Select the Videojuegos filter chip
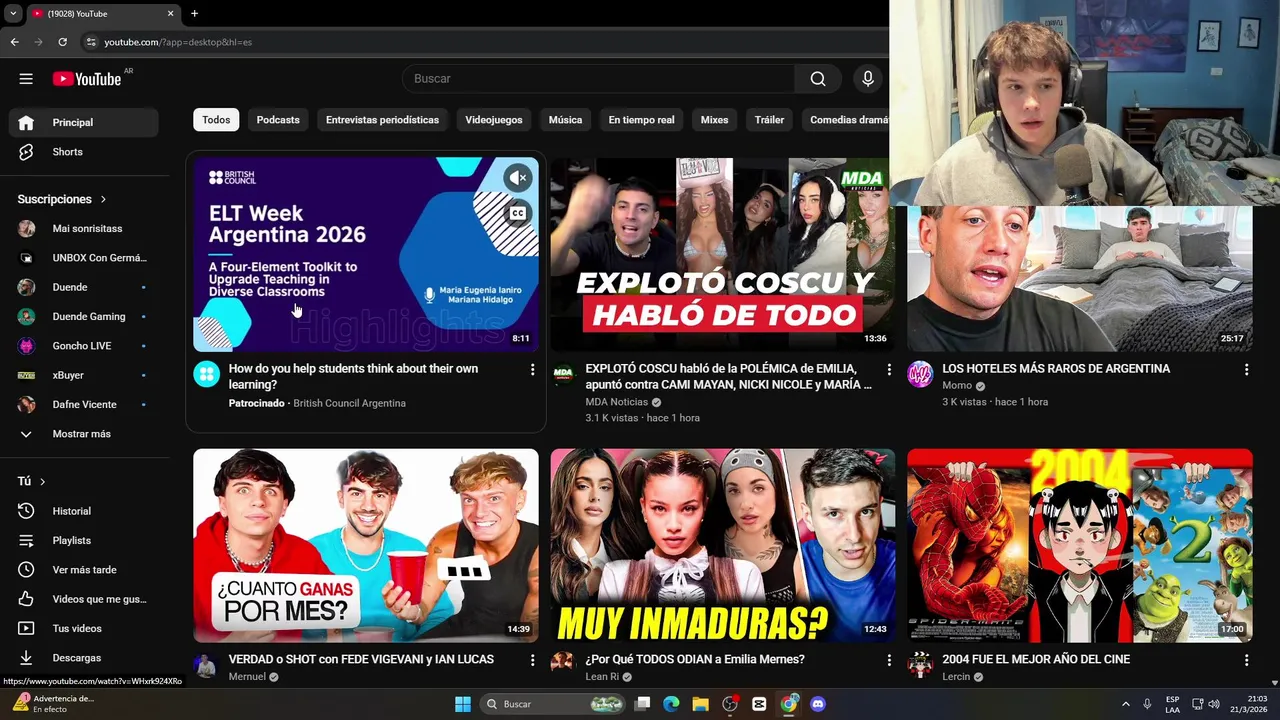 tap(493, 120)
